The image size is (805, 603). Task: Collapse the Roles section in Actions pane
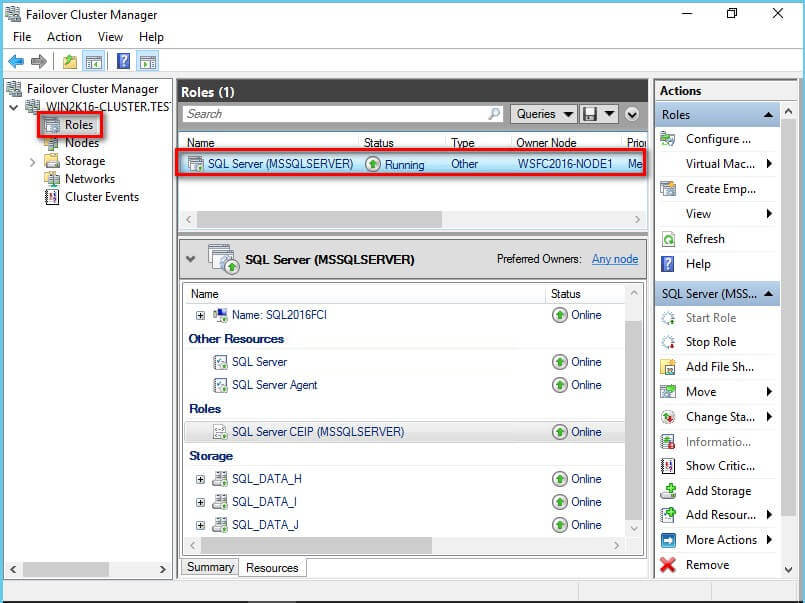click(768, 114)
